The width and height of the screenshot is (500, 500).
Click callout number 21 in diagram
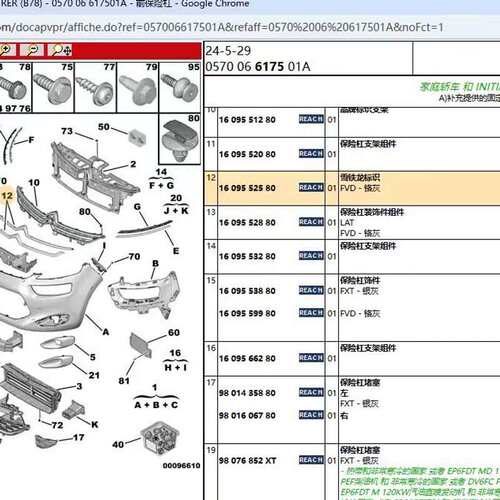[x=94, y=375]
